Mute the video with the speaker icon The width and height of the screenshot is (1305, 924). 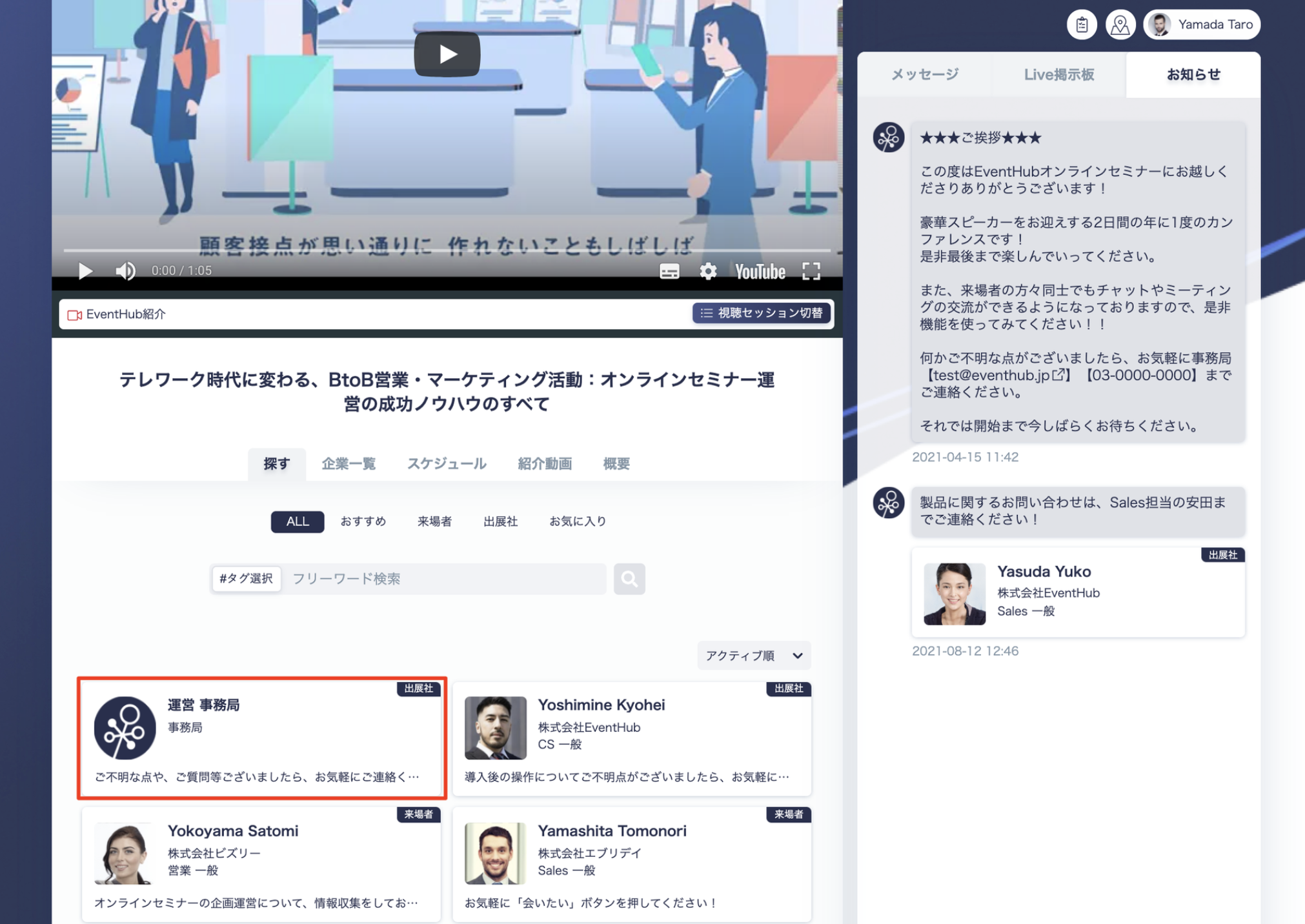coord(125,271)
